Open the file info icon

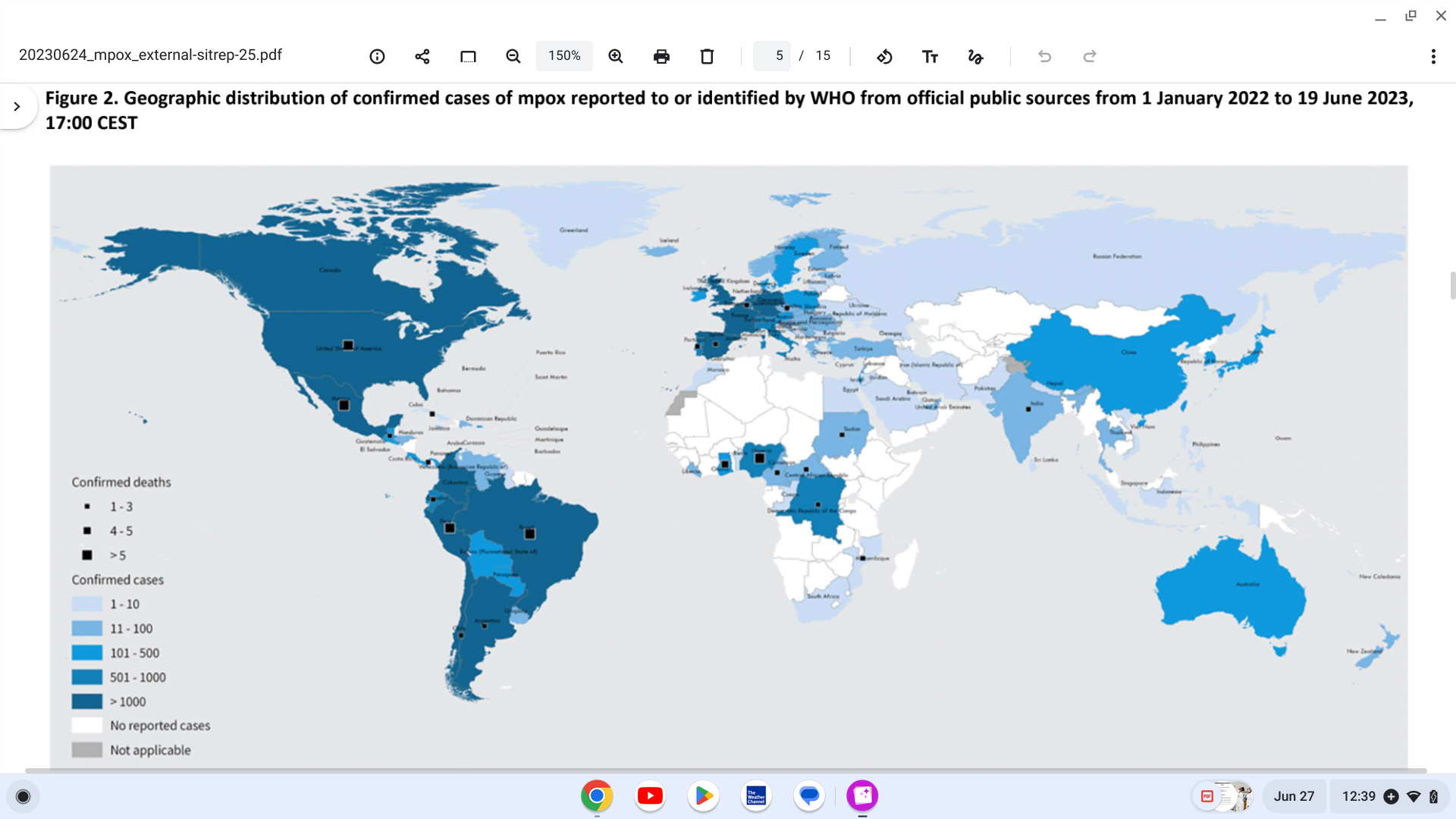pos(377,56)
